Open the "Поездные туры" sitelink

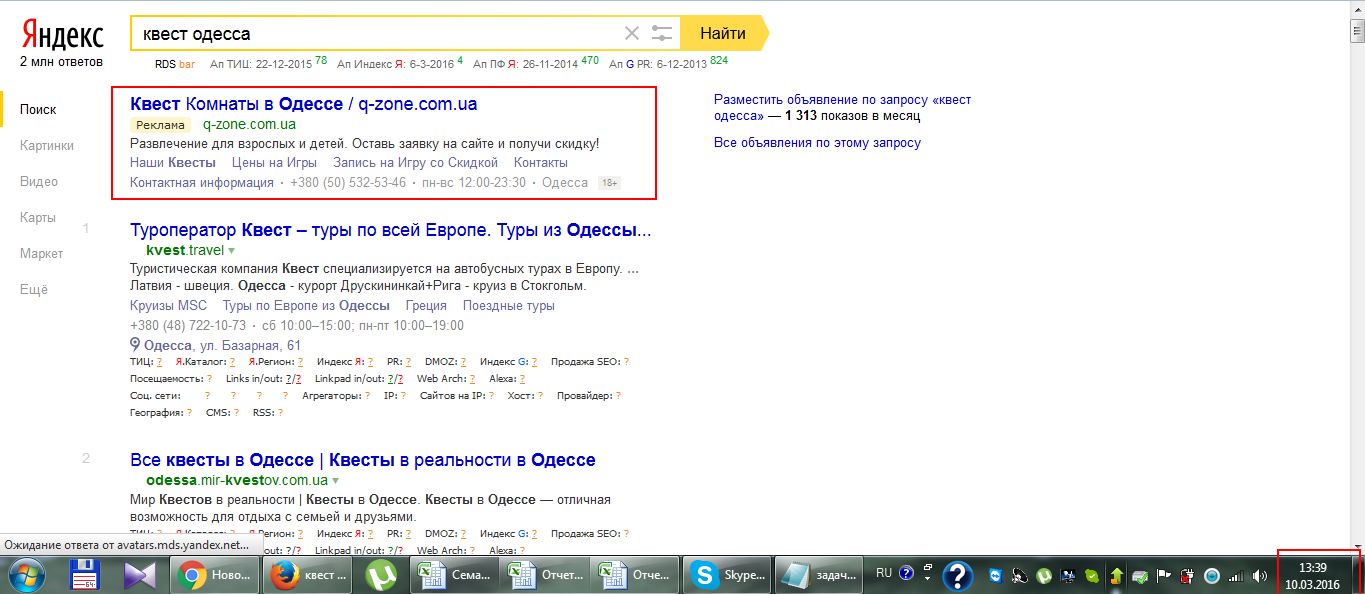coord(508,306)
